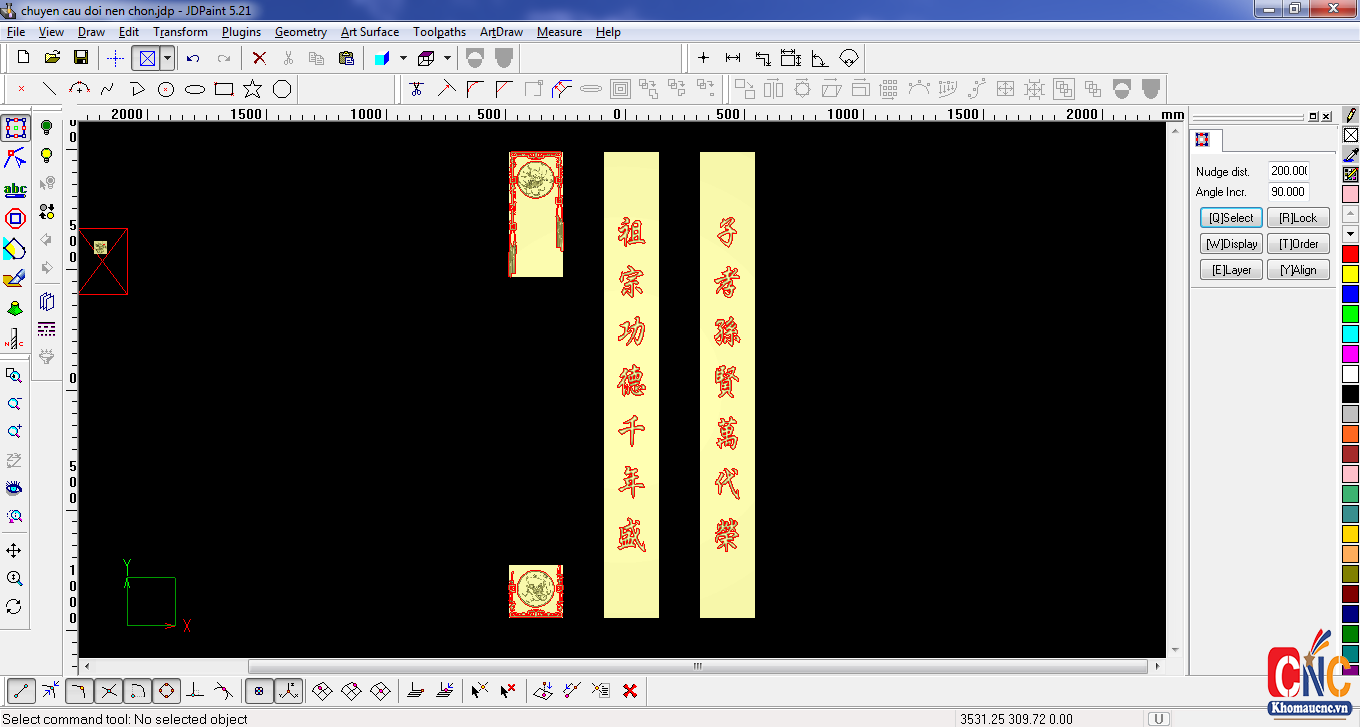Click the pan view cross-arrows tool

point(14,550)
